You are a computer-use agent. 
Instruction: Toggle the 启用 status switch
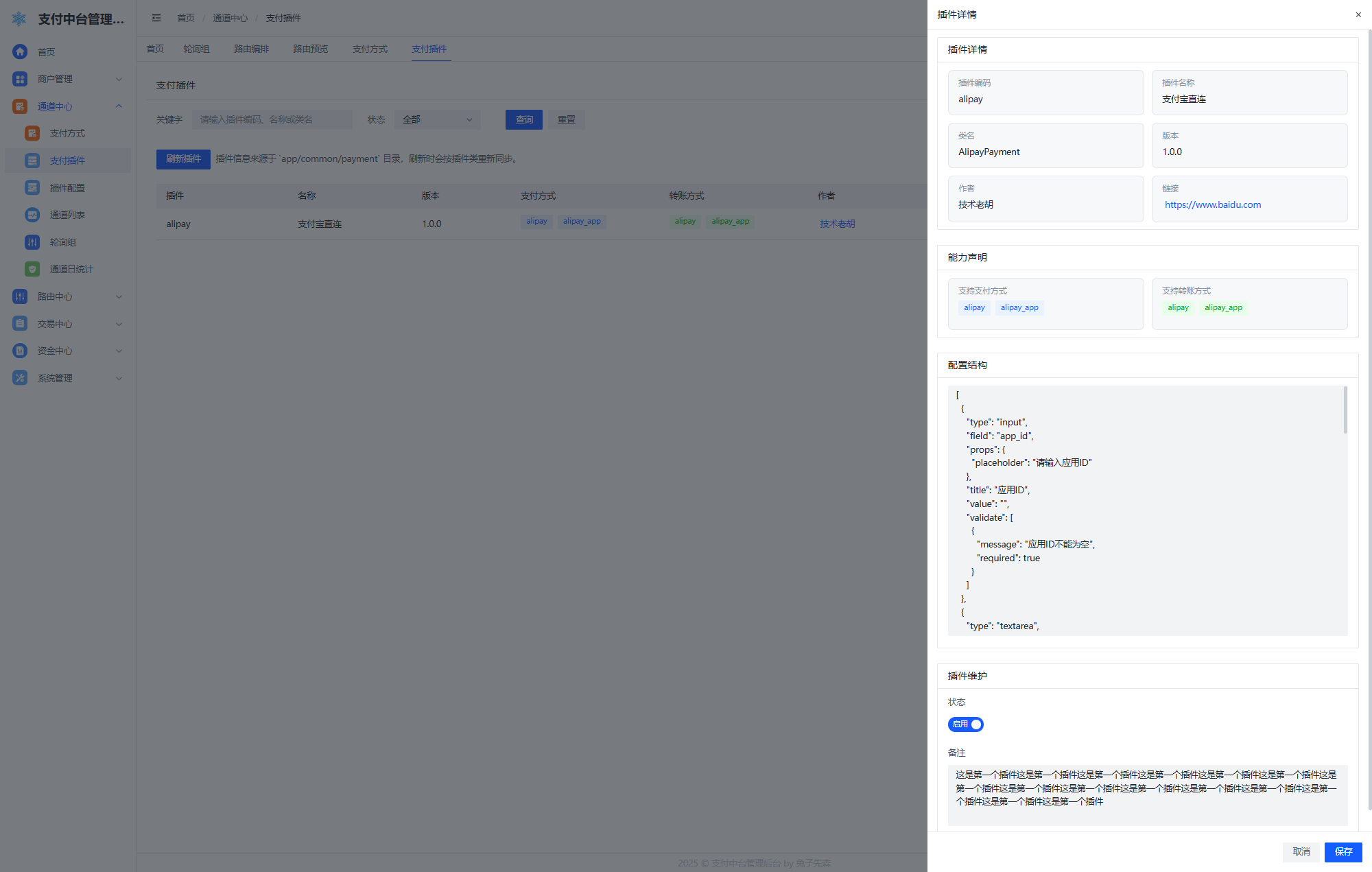[x=965, y=724]
